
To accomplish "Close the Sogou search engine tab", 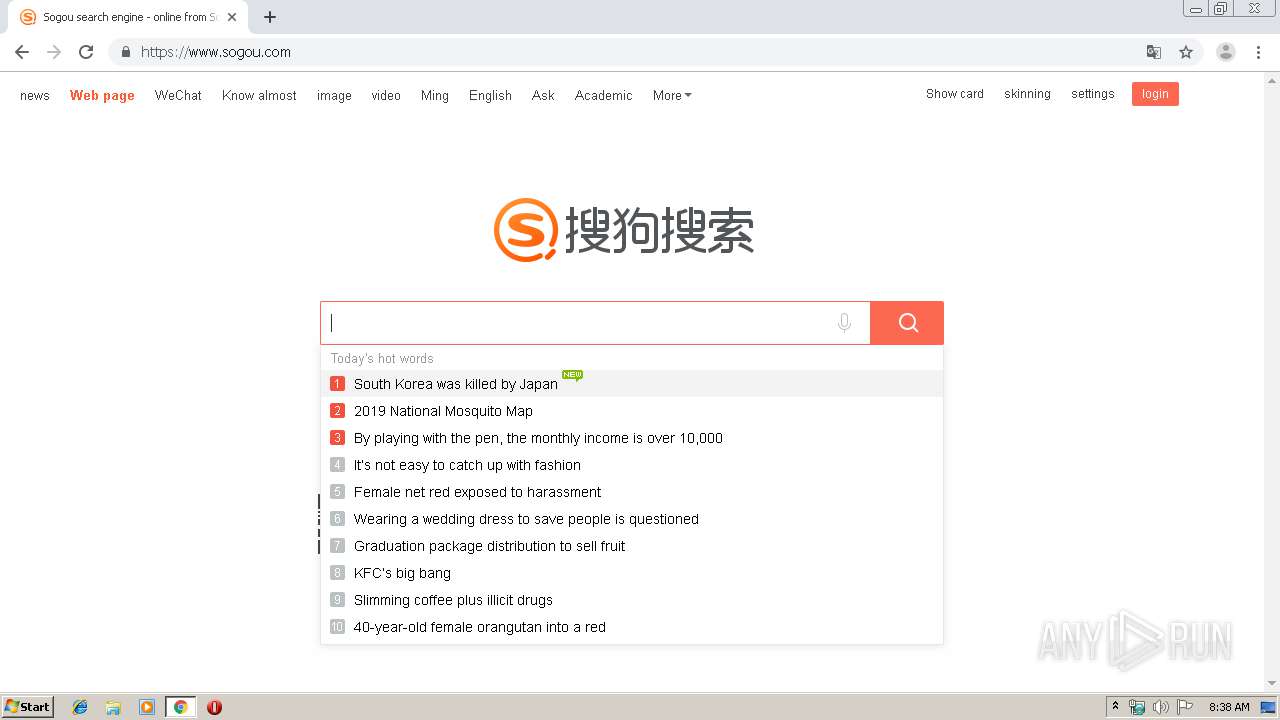I will (232, 17).
